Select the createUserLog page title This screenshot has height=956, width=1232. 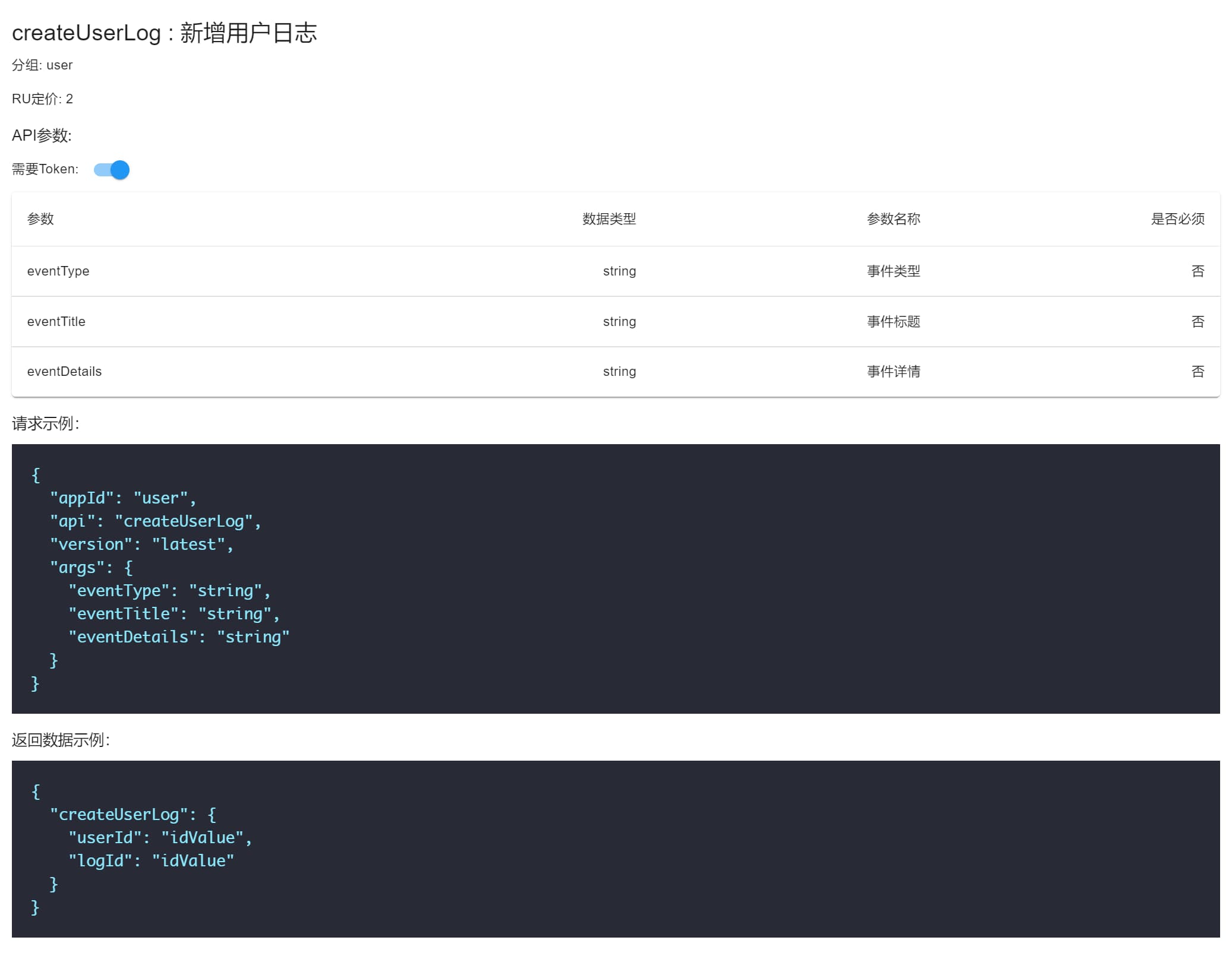coord(165,33)
